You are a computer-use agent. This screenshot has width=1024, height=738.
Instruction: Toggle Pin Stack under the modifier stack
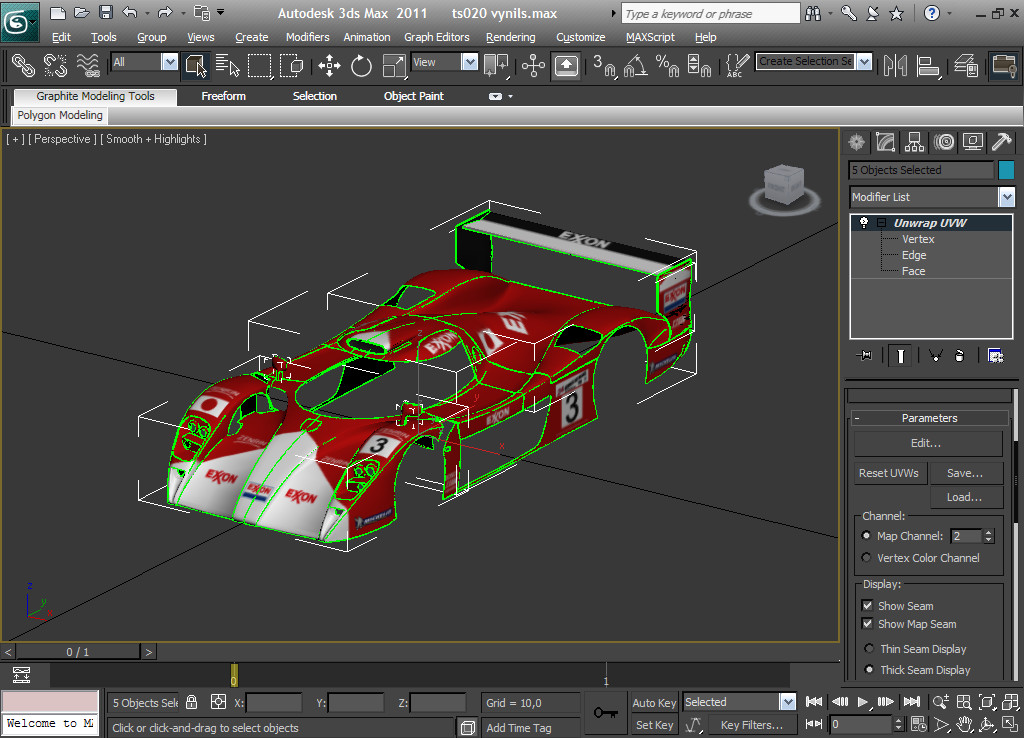(865, 355)
